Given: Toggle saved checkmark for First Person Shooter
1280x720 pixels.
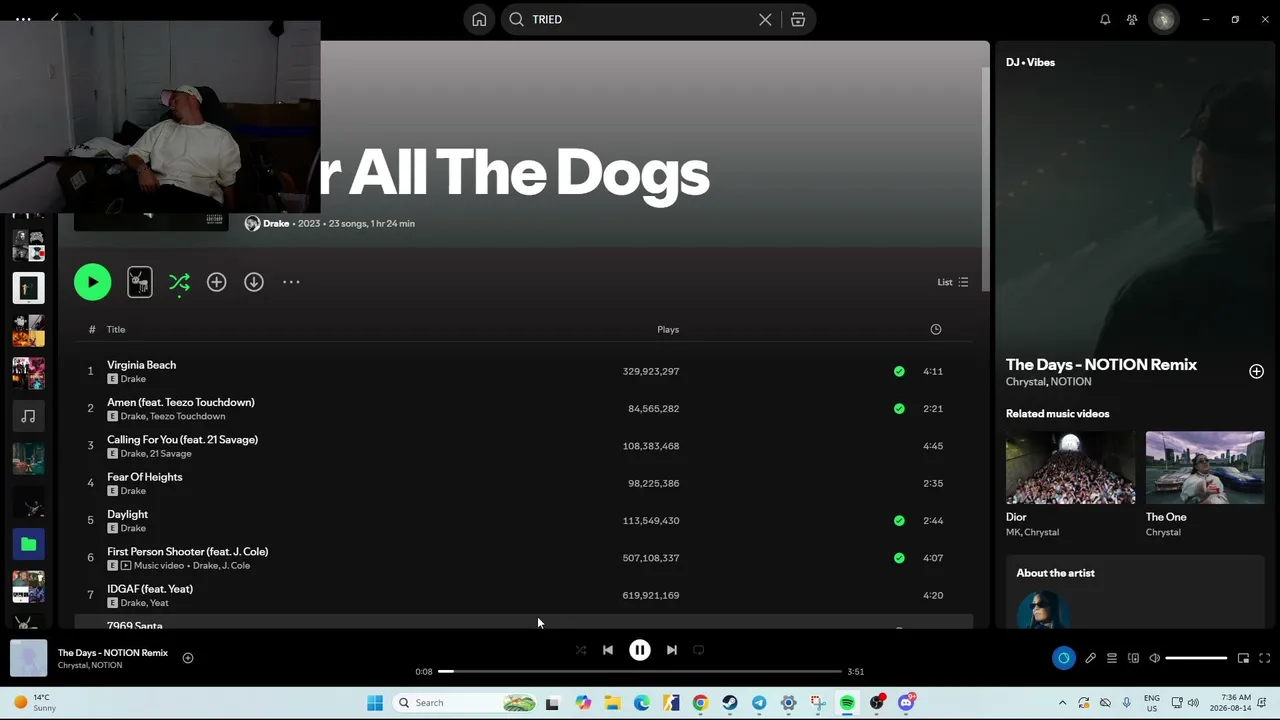Looking at the screenshot, I should pyautogui.click(x=899, y=558).
